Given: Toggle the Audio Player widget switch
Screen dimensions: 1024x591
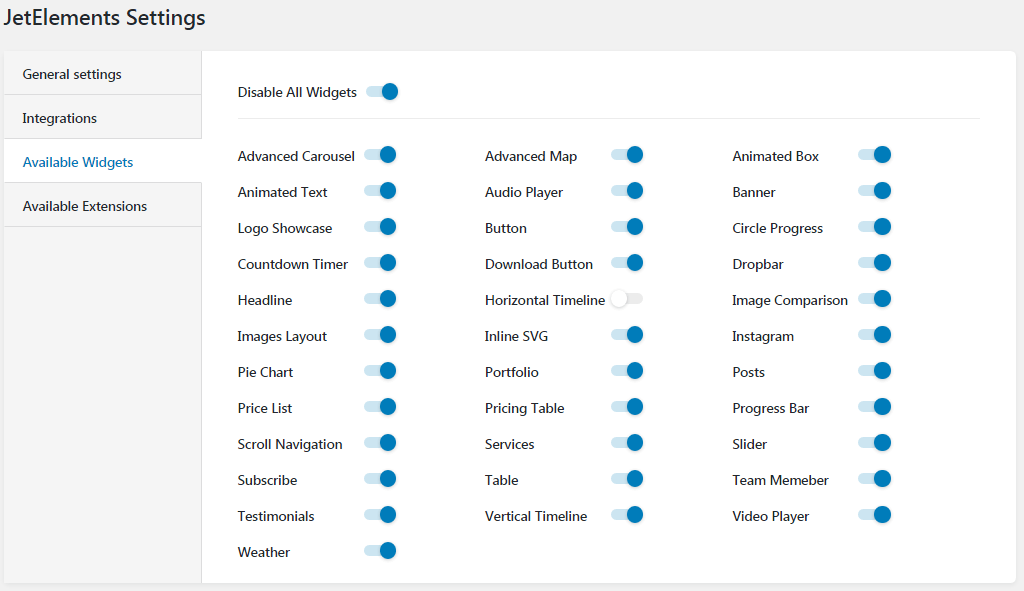Looking at the screenshot, I should pyautogui.click(x=627, y=191).
